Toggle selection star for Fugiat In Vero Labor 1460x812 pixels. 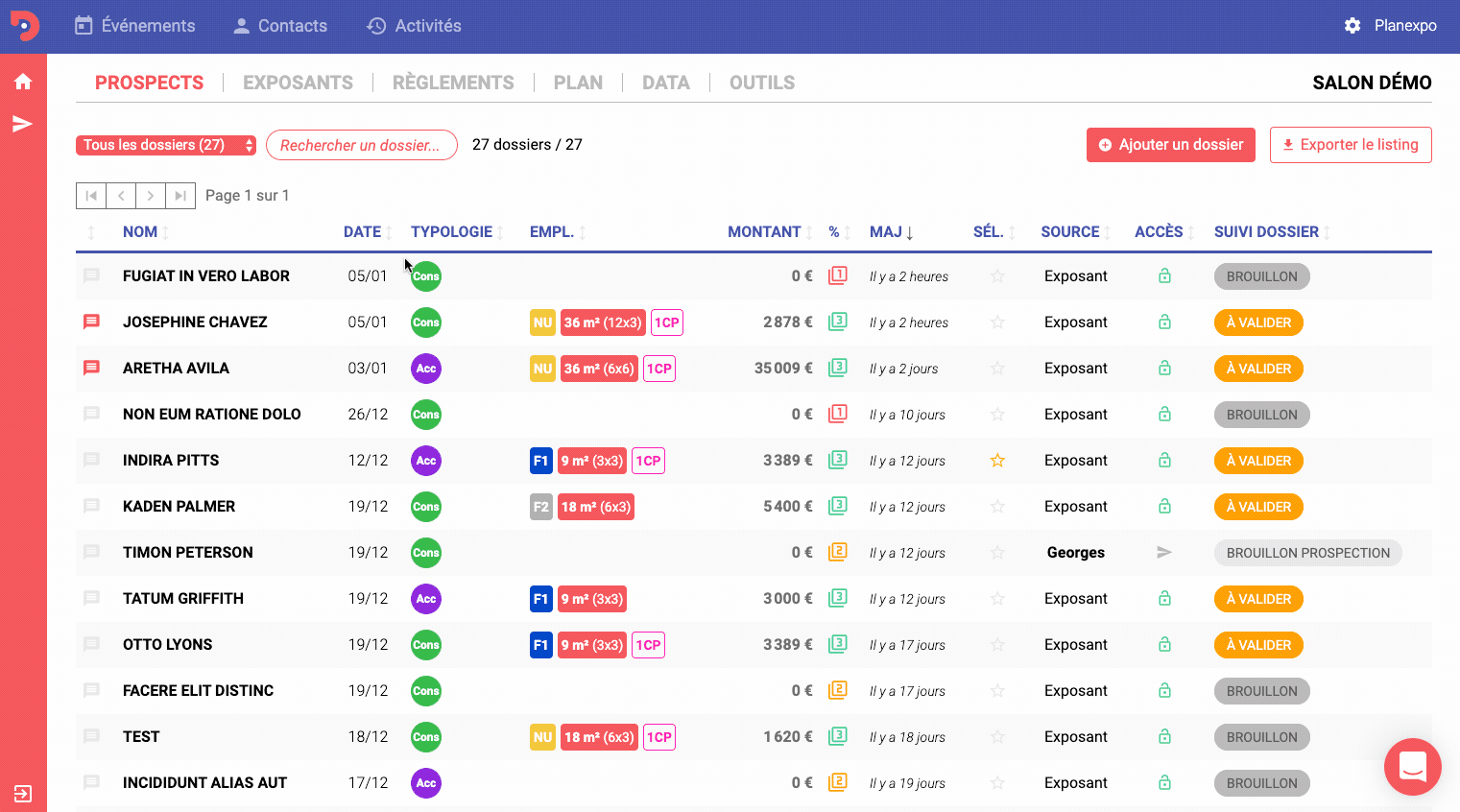[x=997, y=276]
